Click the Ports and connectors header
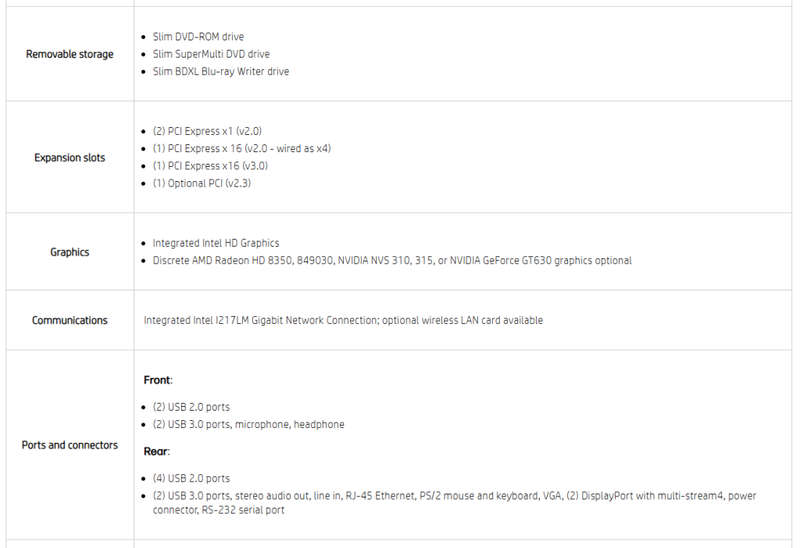This screenshot has width=800, height=548. pos(70,445)
